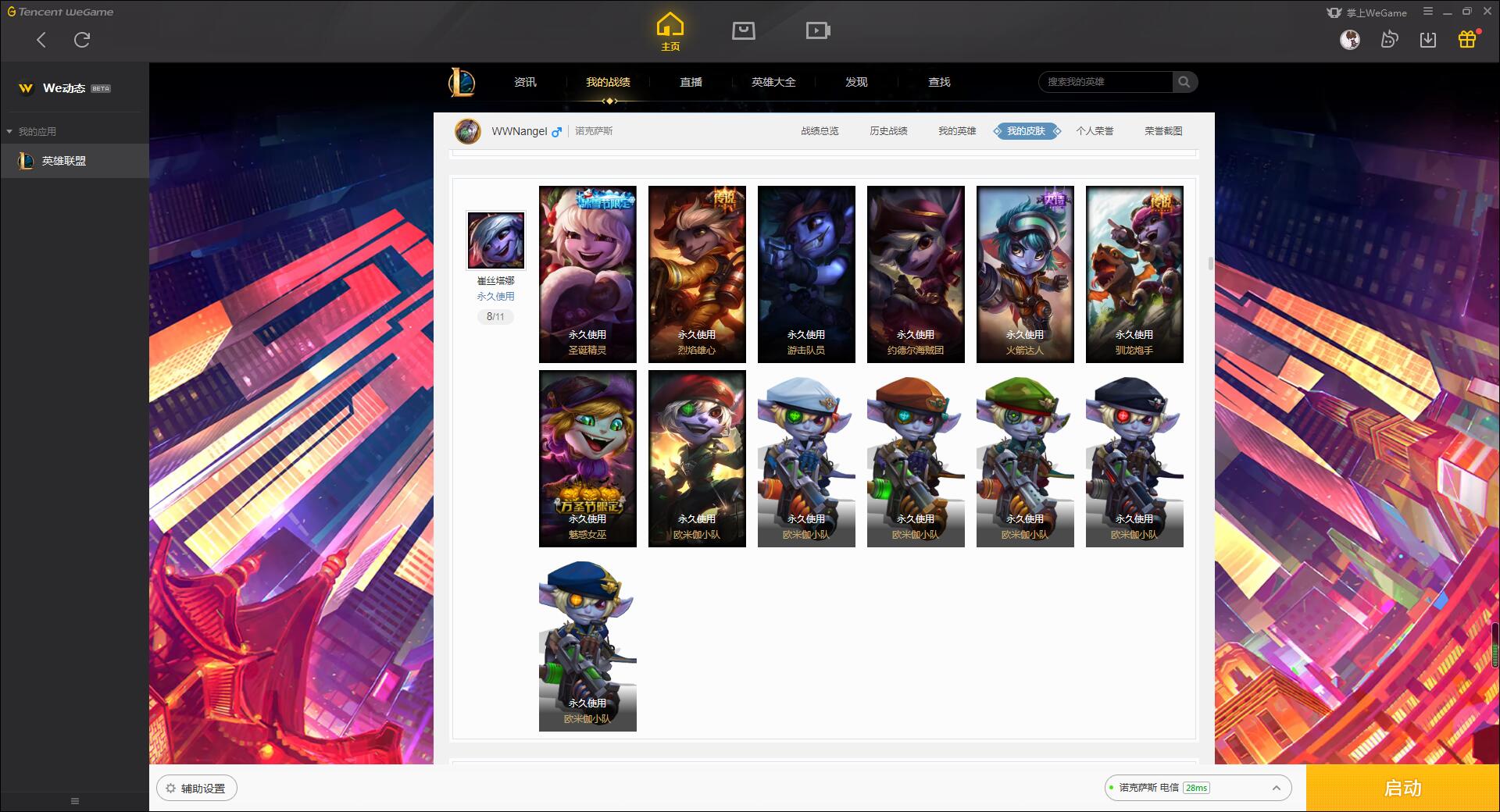The width and height of the screenshot is (1500, 812).
Task: Click the content panel vertical scrollbar
Action: pyautogui.click(x=1211, y=263)
